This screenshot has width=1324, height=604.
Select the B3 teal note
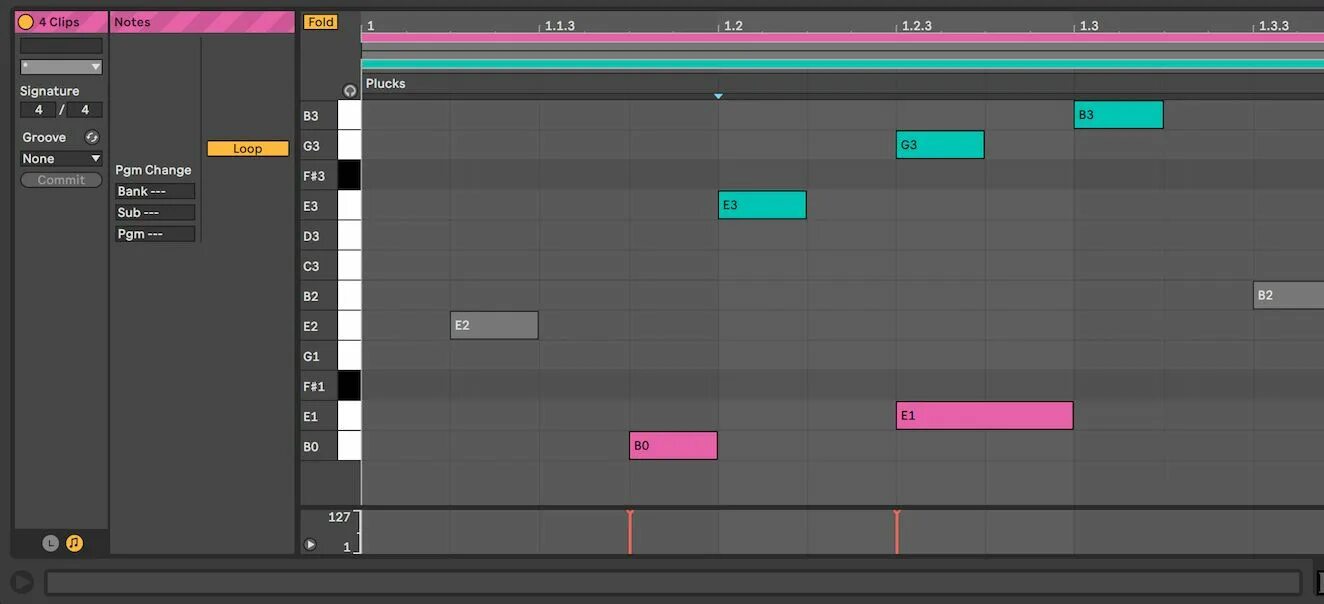coord(1118,115)
